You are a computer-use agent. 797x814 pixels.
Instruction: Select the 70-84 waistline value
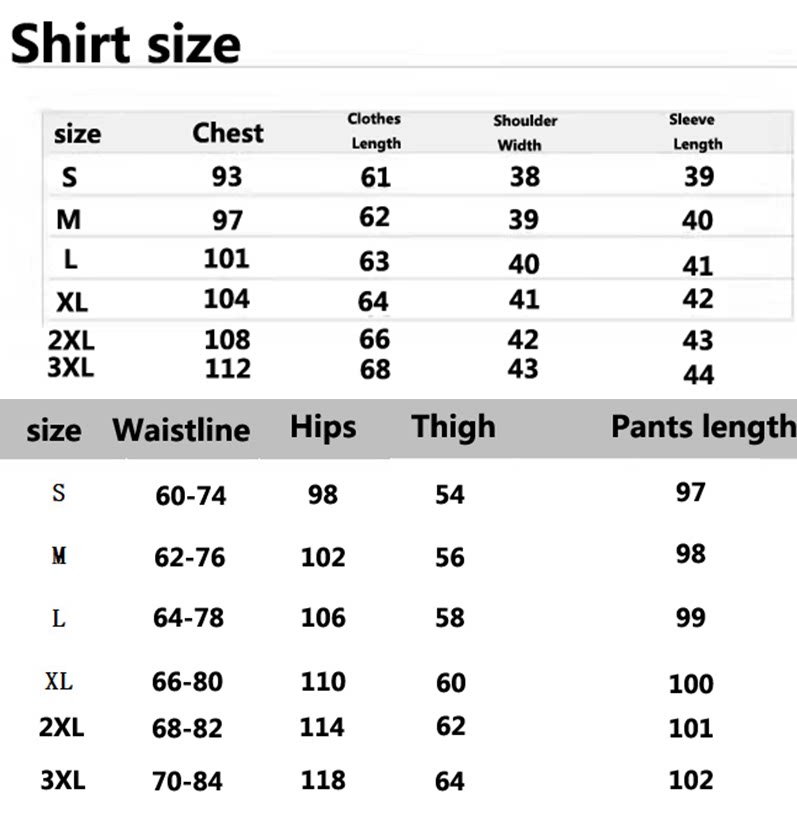tap(187, 781)
